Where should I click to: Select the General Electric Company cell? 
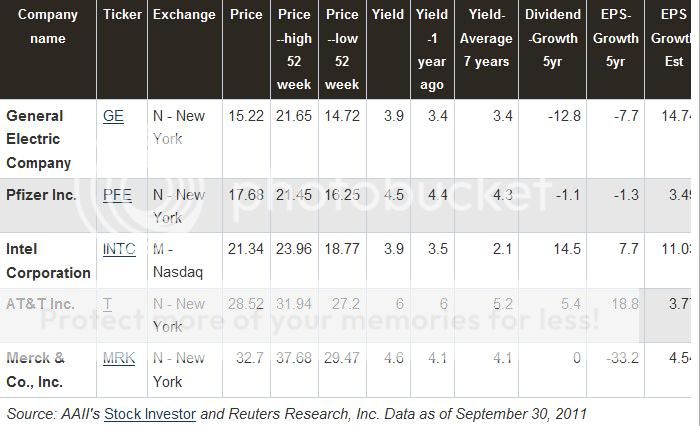39,139
